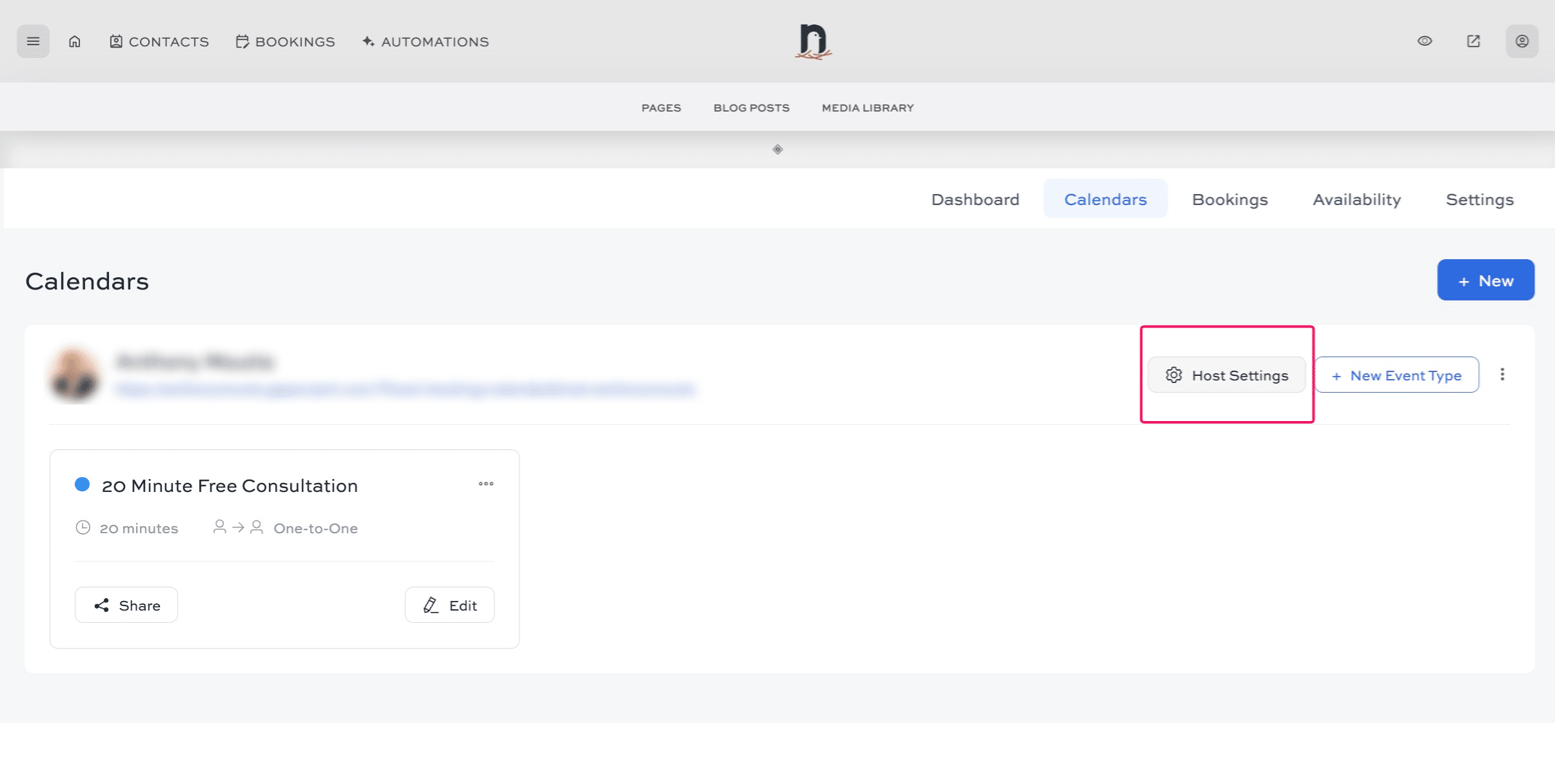Select the Availability tab
This screenshot has width=1555, height=784.
1356,199
